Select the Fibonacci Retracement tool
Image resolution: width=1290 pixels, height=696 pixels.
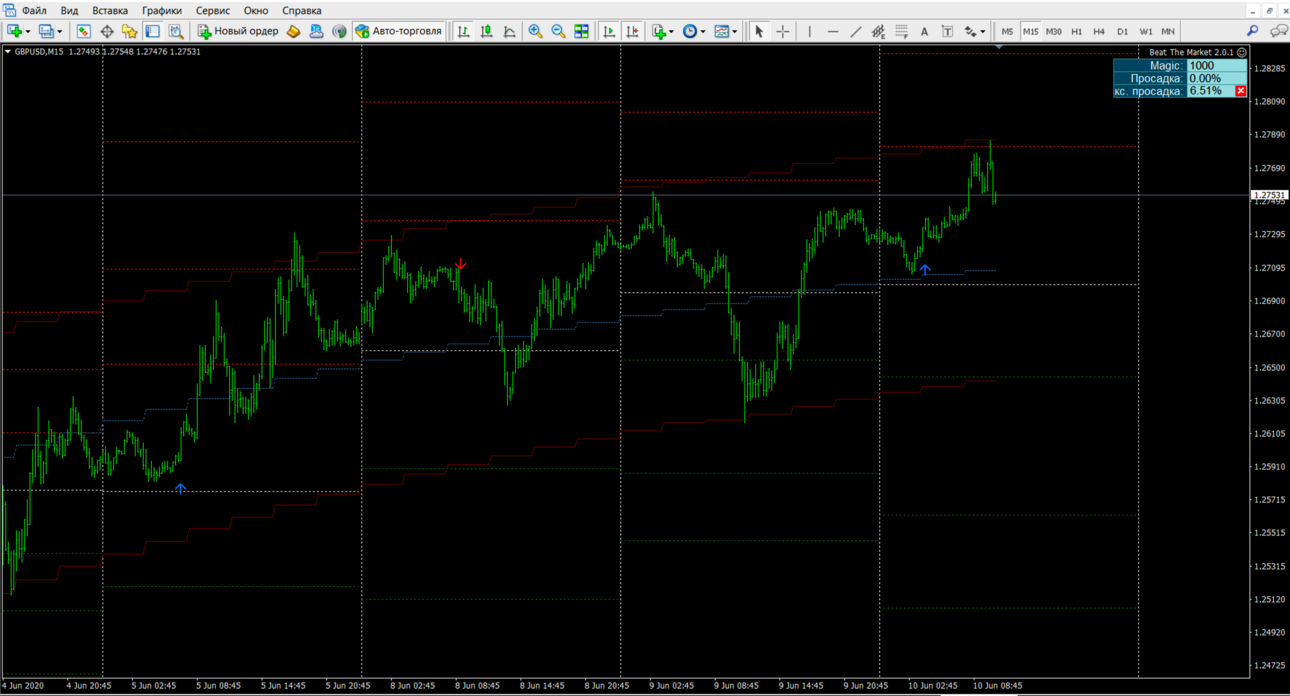901,31
